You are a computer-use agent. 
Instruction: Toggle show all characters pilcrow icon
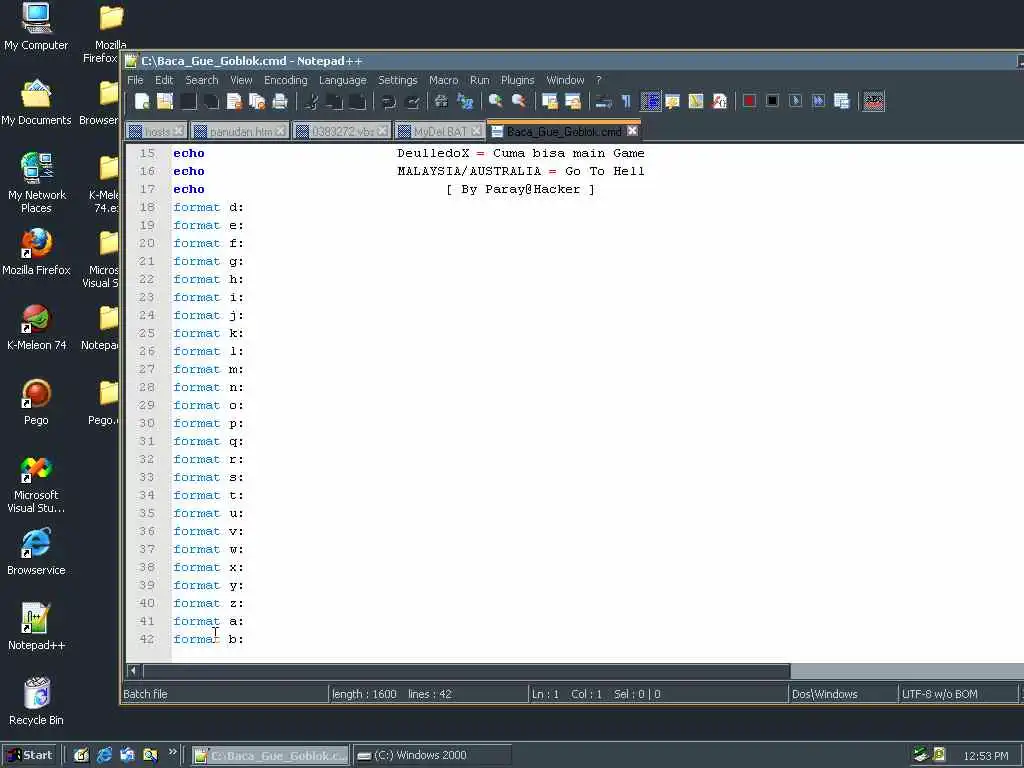click(x=626, y=101)
